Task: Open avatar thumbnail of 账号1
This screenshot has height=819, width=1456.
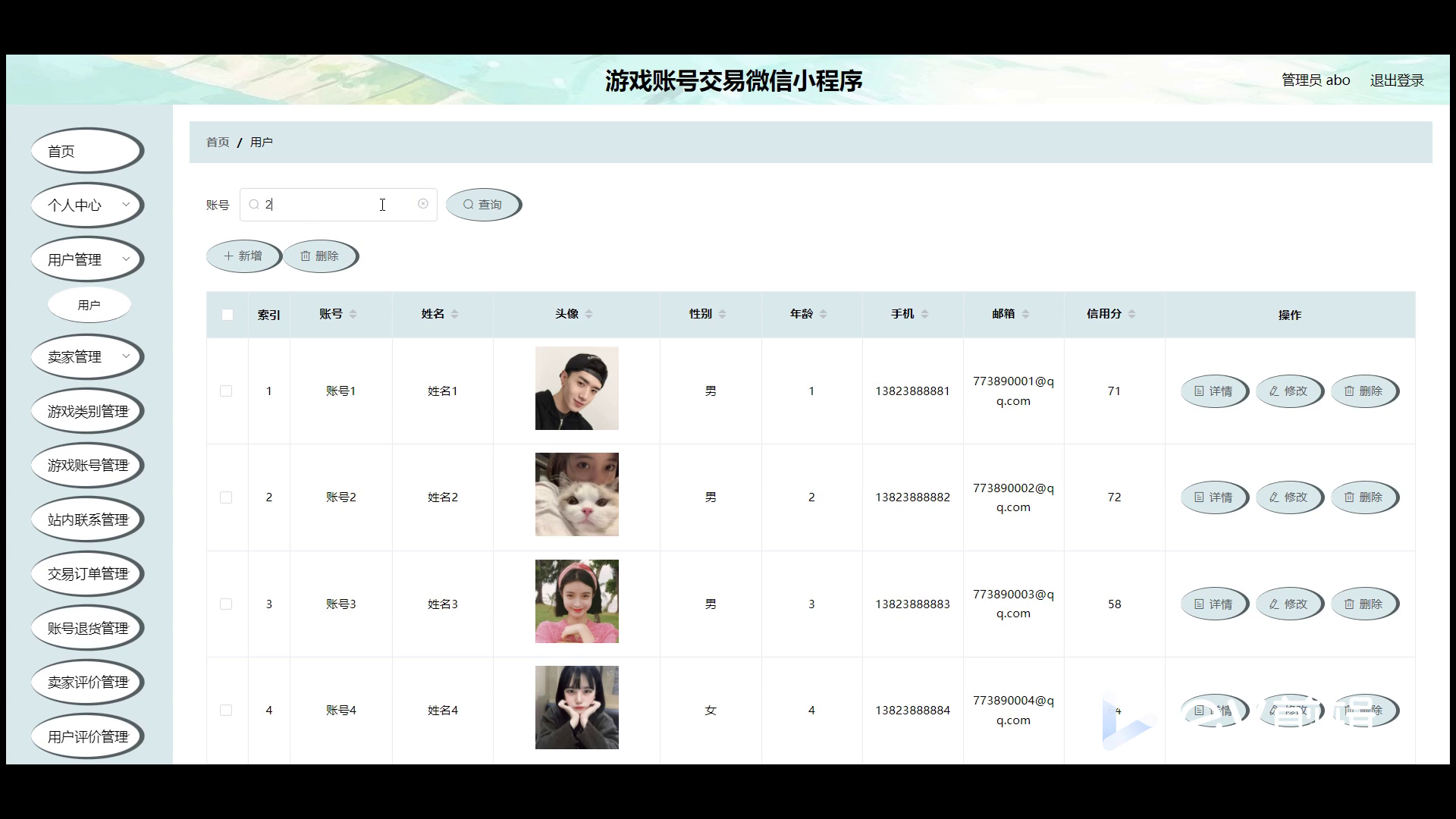Action: pos(577,388)
